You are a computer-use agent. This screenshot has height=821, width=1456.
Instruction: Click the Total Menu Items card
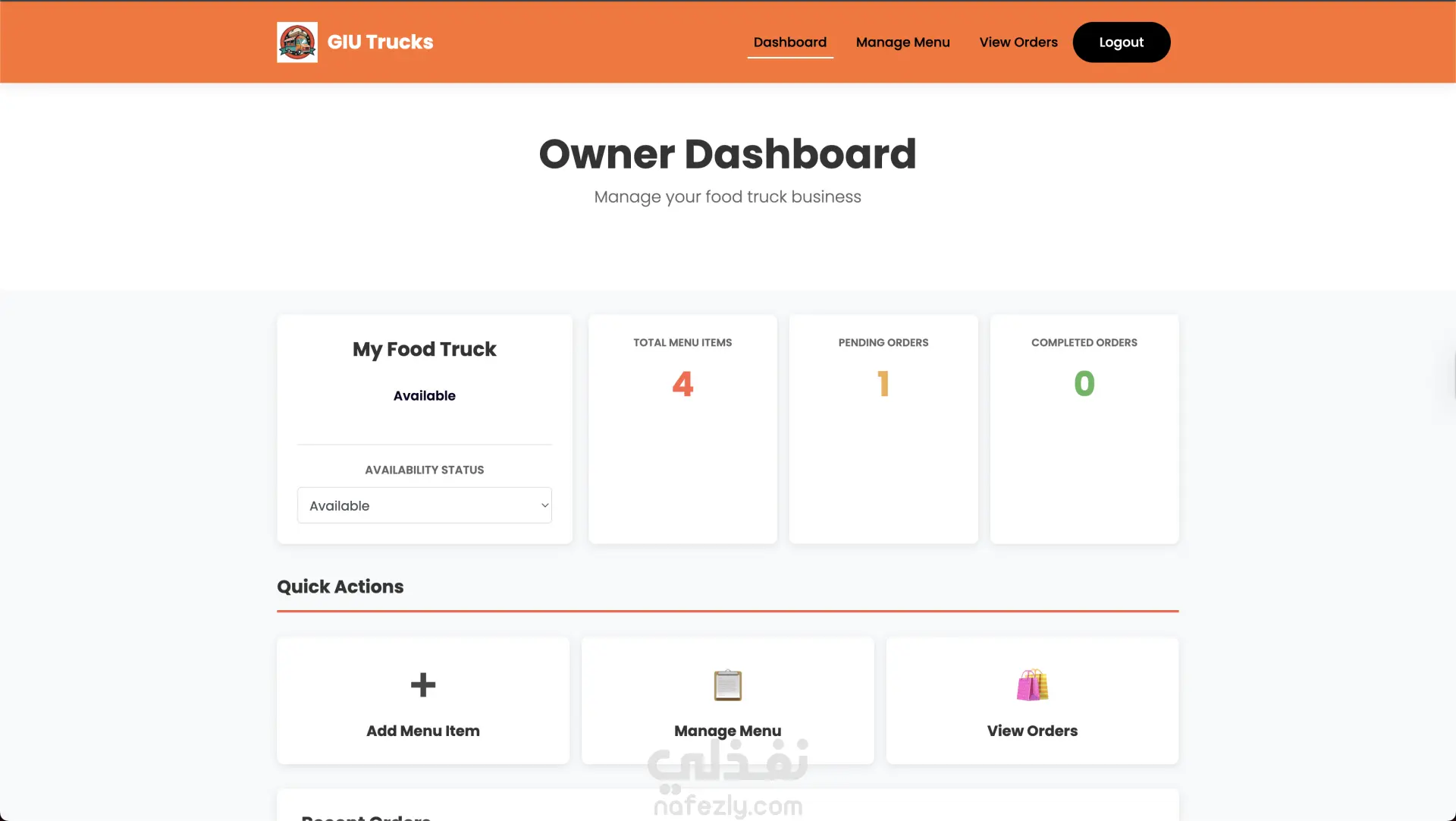tap(682, 429)
